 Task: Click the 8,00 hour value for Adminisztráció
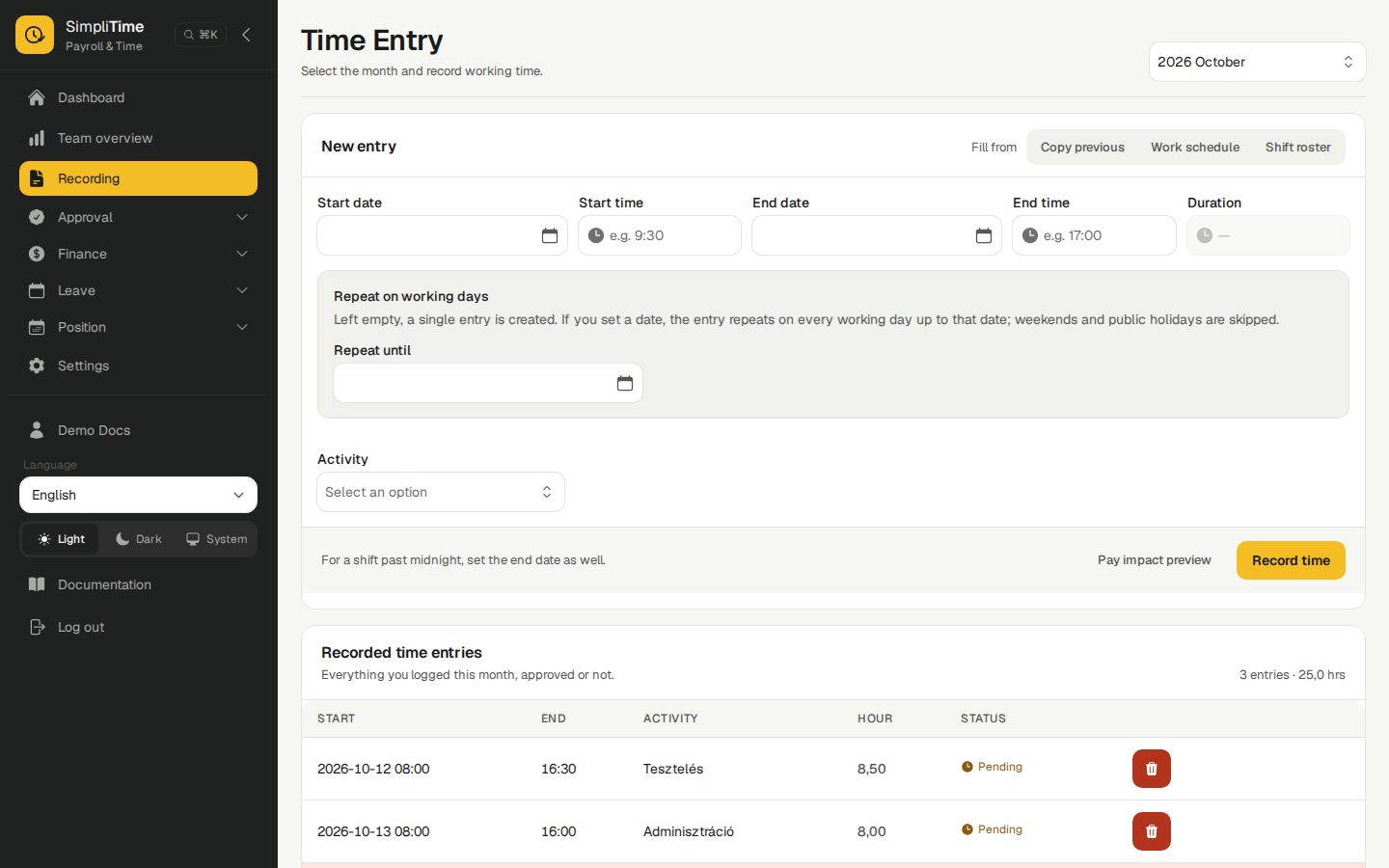(x=872, y=831)
